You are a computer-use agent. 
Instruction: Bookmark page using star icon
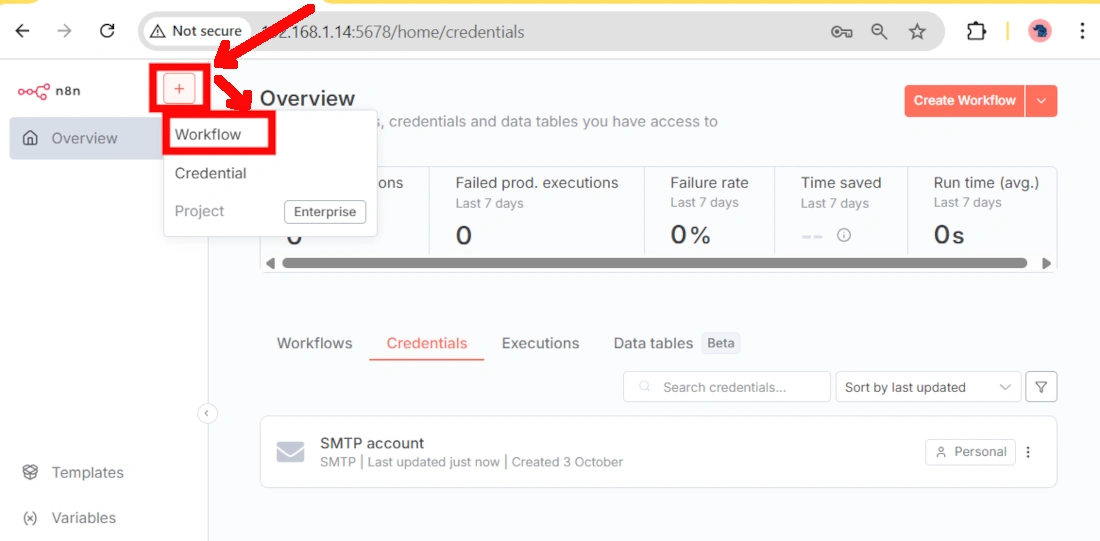coord(917,32)
